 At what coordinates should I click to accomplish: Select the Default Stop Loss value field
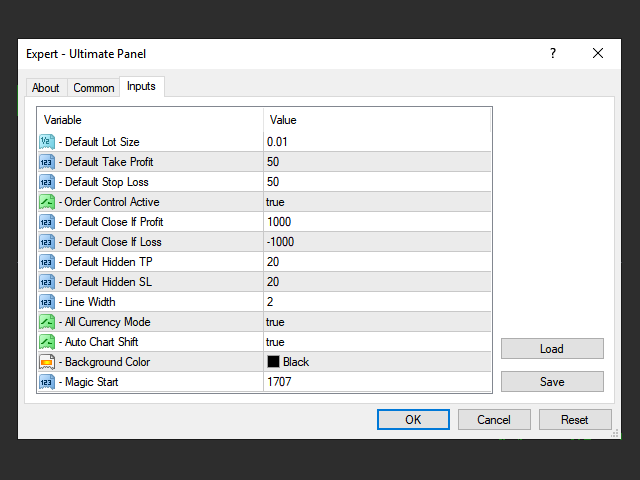378,182
